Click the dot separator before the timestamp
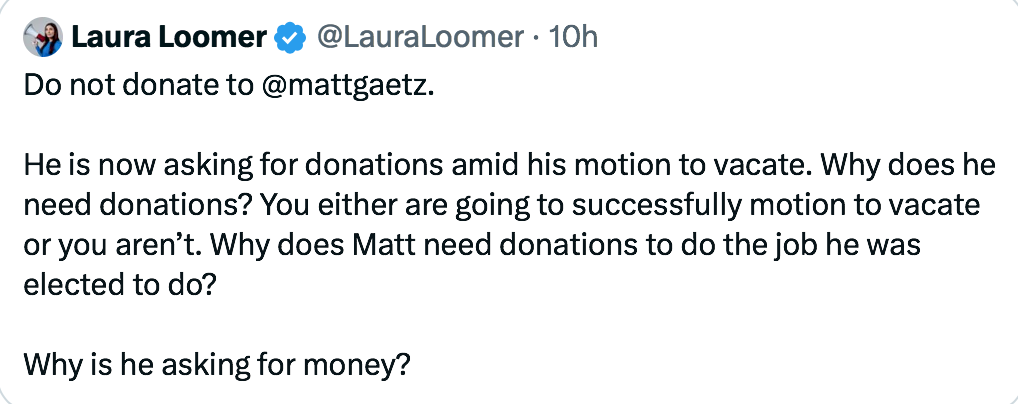 [x=538, y=38]
